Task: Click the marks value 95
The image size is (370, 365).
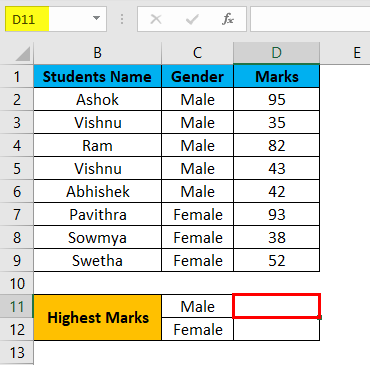Action: [276, 99]
